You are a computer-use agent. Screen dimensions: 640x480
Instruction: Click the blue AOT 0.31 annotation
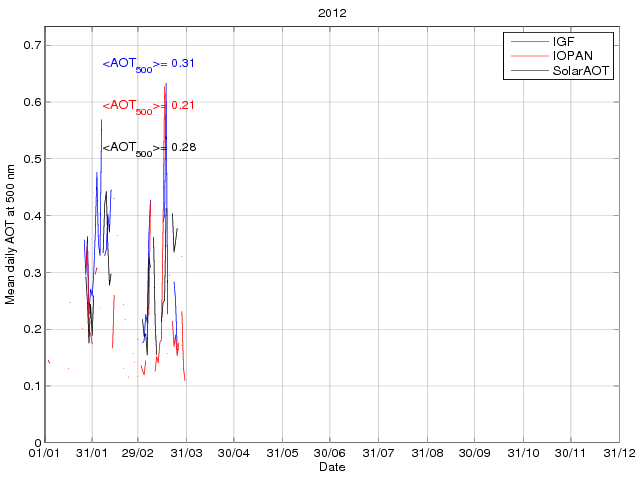coord(148,64)
